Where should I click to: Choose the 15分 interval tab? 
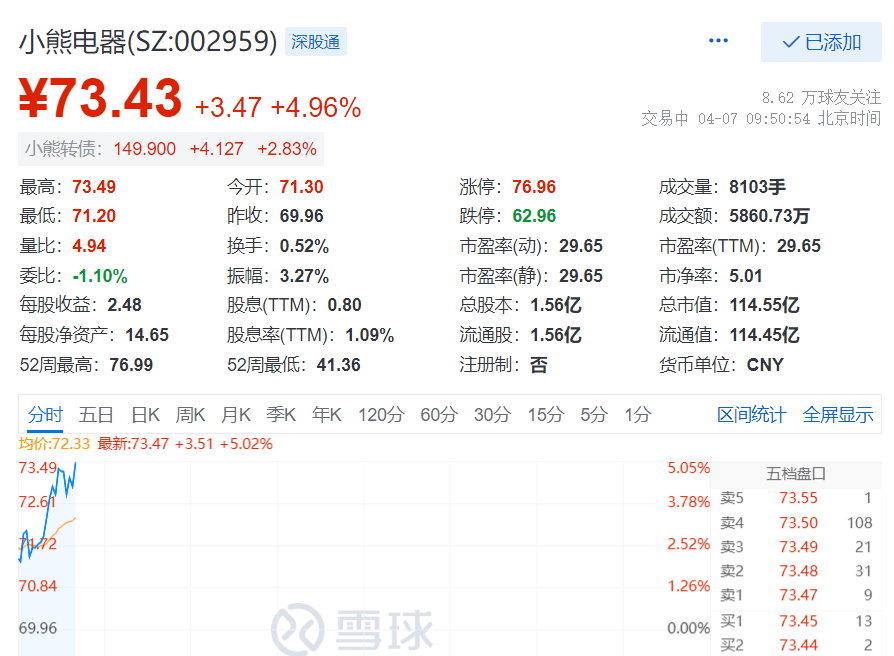click(545, 414)
